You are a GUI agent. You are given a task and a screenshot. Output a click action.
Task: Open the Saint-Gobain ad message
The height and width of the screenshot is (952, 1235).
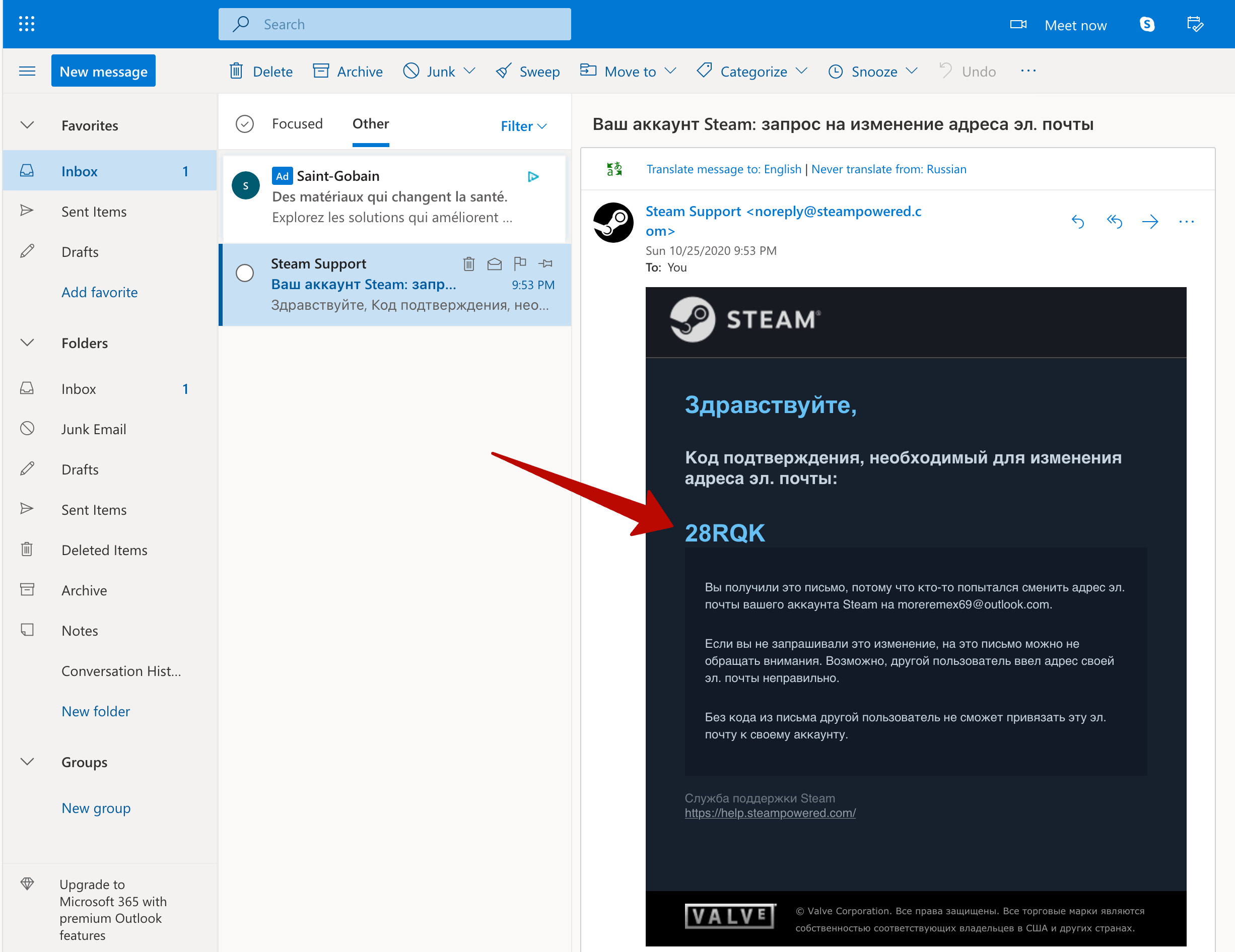(394, 198)
